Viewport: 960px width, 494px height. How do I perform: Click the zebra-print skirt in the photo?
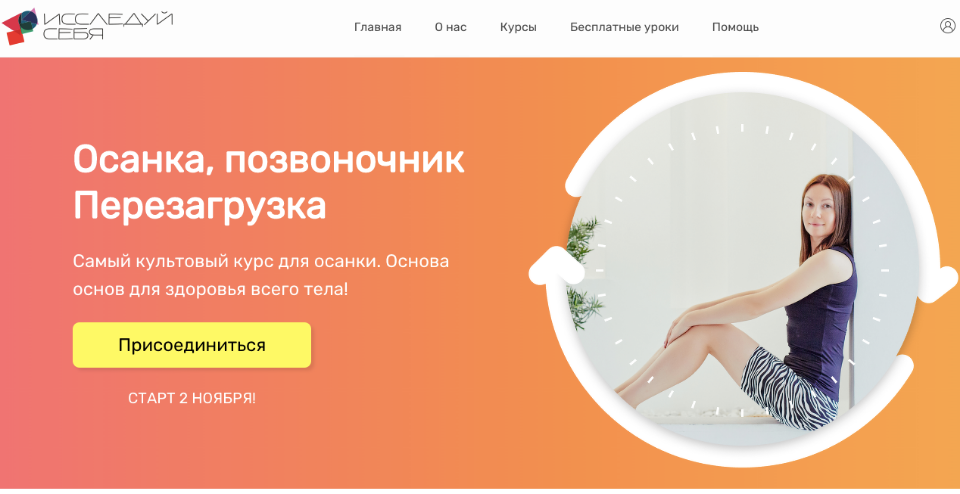point(787,387)
